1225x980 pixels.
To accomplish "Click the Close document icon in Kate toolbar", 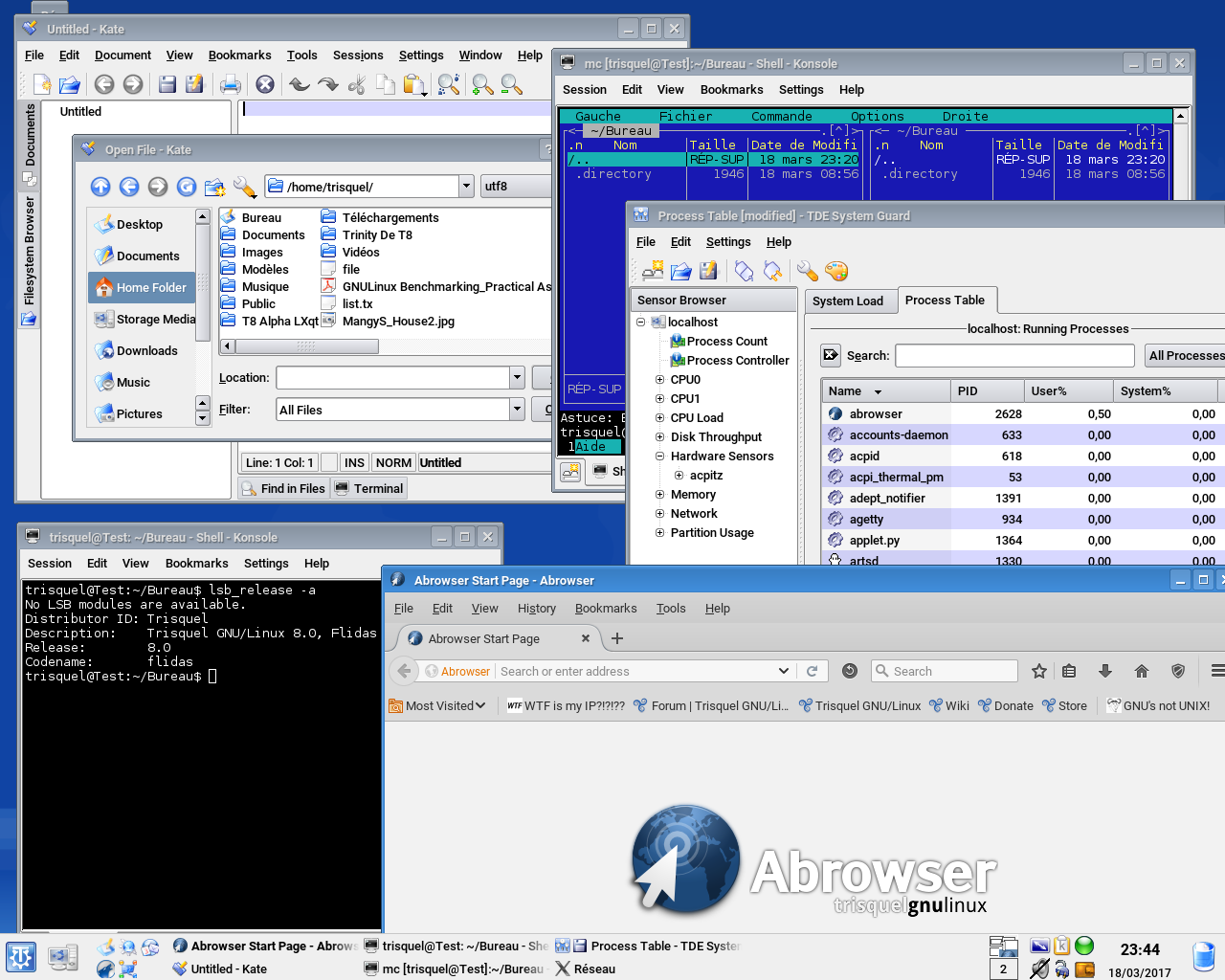I will [265, 84].
